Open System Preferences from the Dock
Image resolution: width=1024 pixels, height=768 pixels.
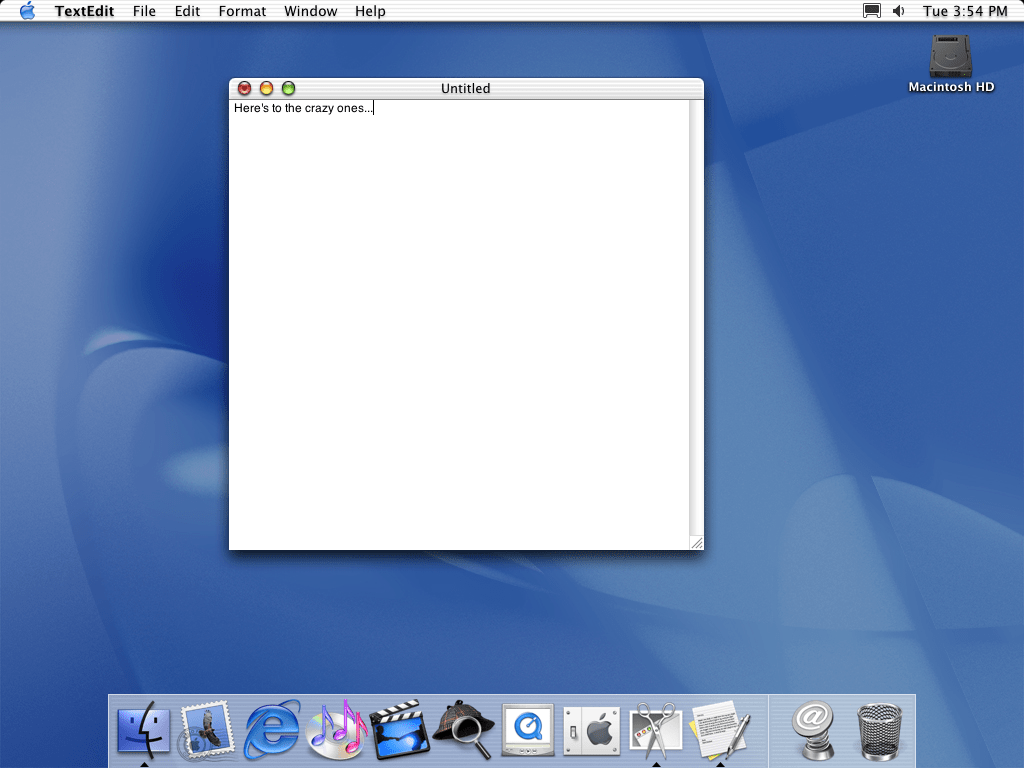pyautogui.click(x=592, y=729)
